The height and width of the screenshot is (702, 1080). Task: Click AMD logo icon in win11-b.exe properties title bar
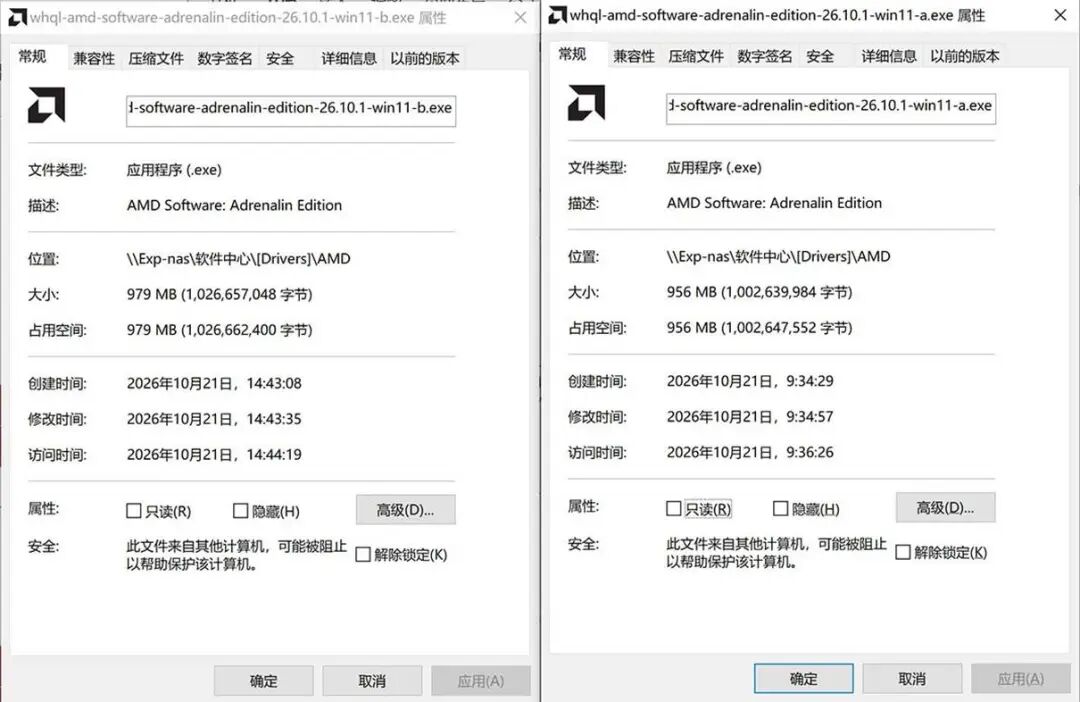(18, 17)
